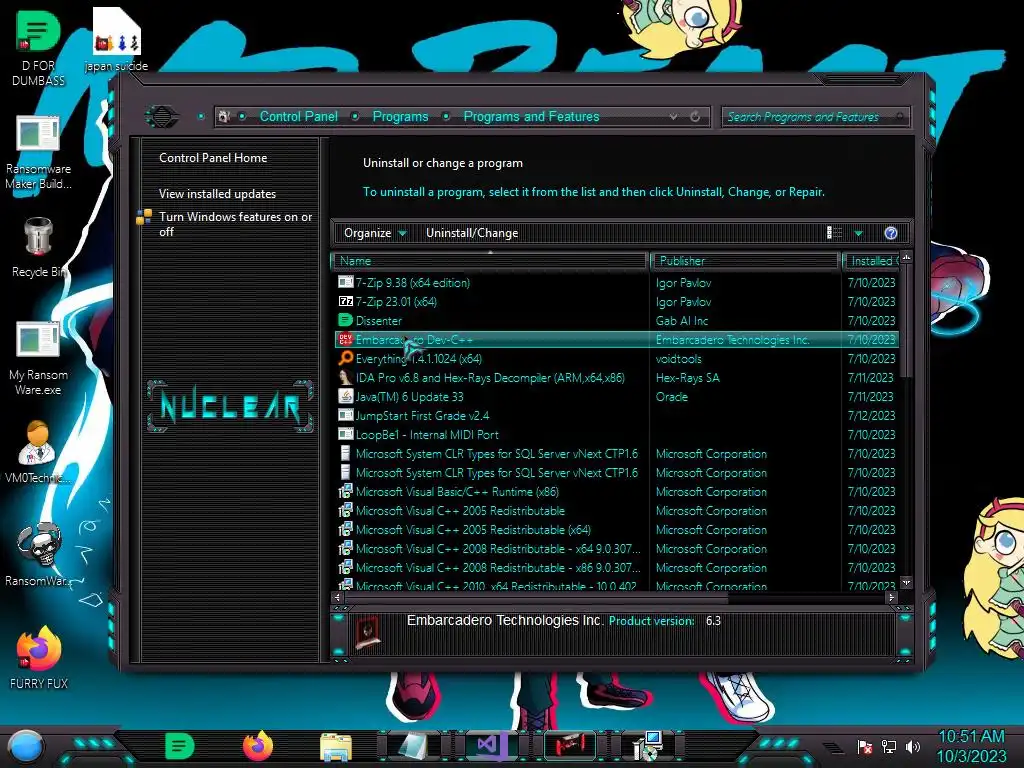Open the red taskbar application icon
The width and height of the screenshot is (1024, 768).
pos(569,746)
